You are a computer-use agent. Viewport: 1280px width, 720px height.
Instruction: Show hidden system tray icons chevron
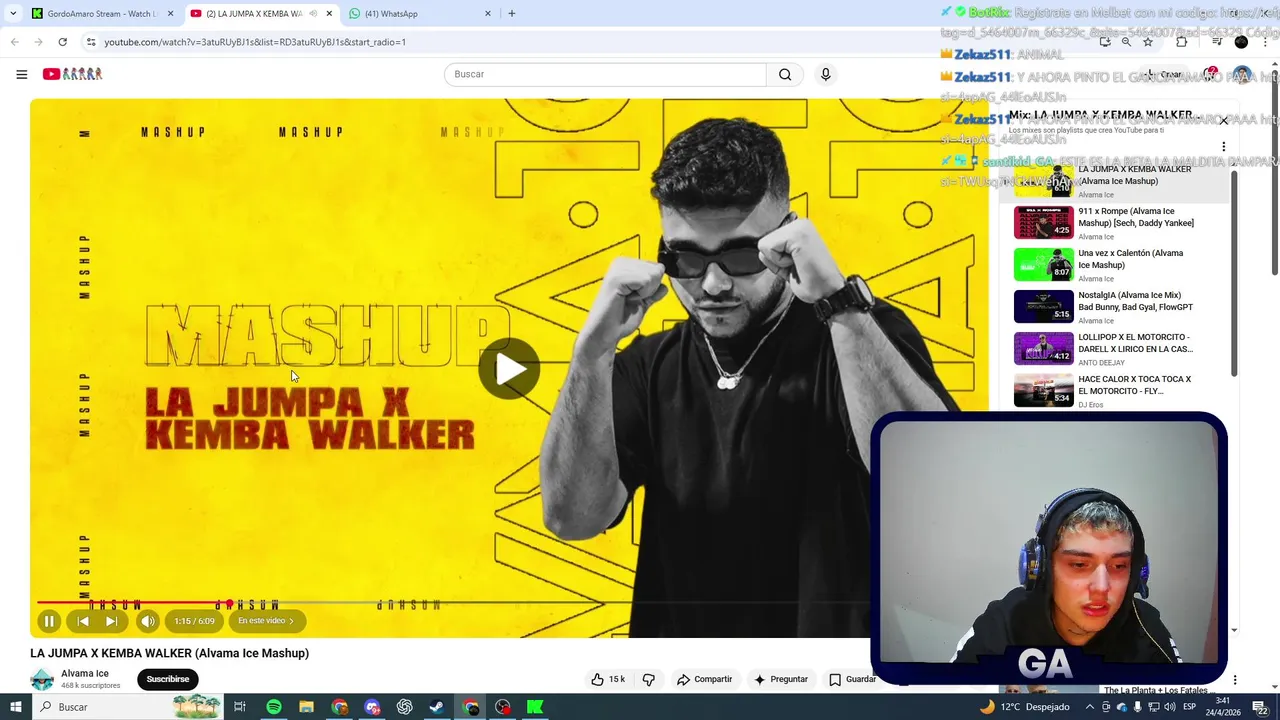[x=1090, y=707]
